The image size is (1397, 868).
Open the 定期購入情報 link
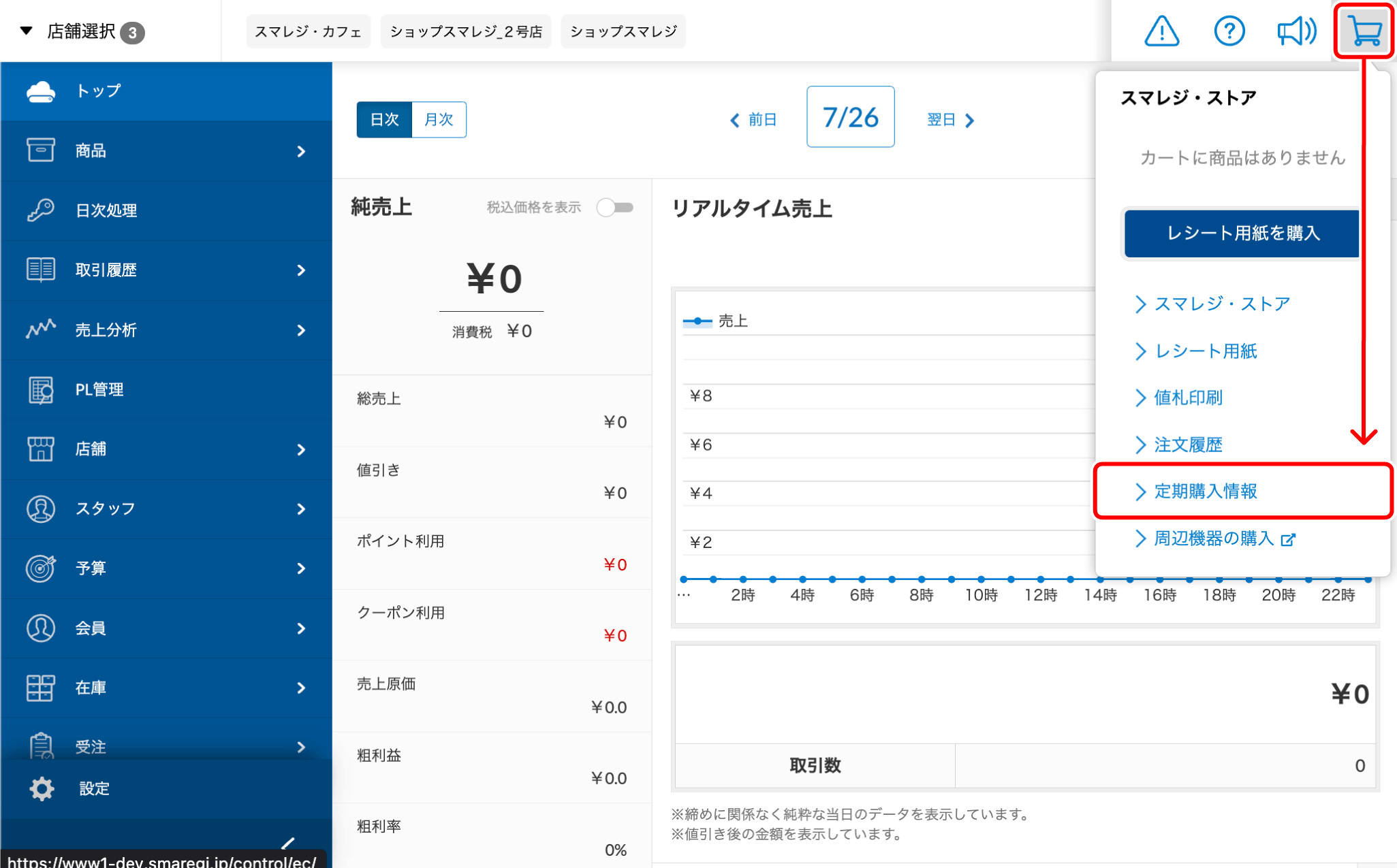coord(1196,491)
